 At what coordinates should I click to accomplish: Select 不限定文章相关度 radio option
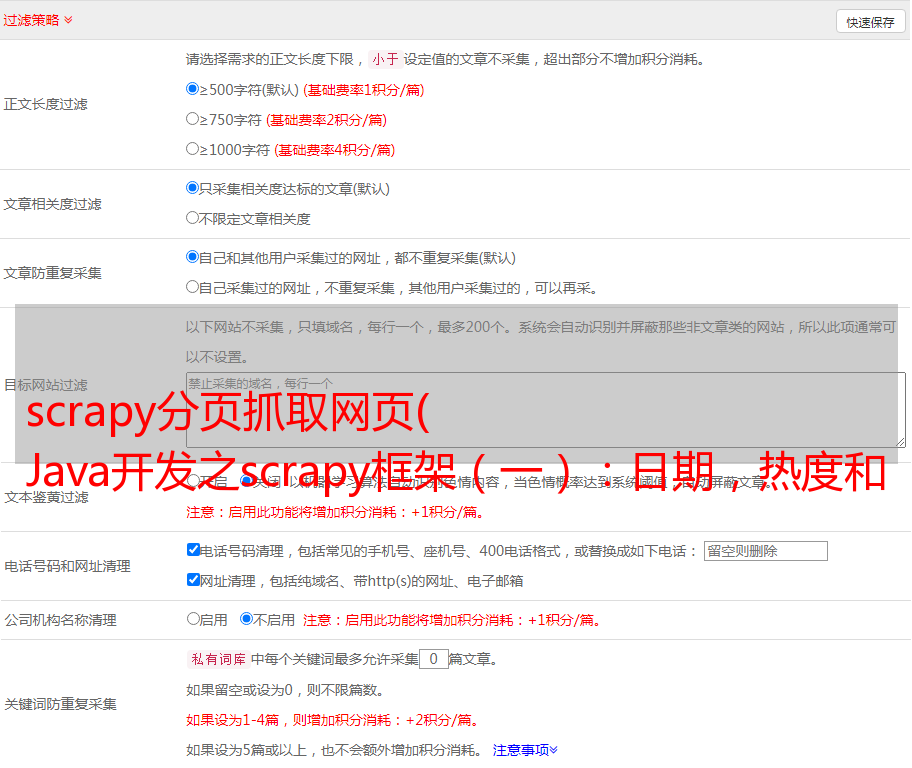click(193, 218)
